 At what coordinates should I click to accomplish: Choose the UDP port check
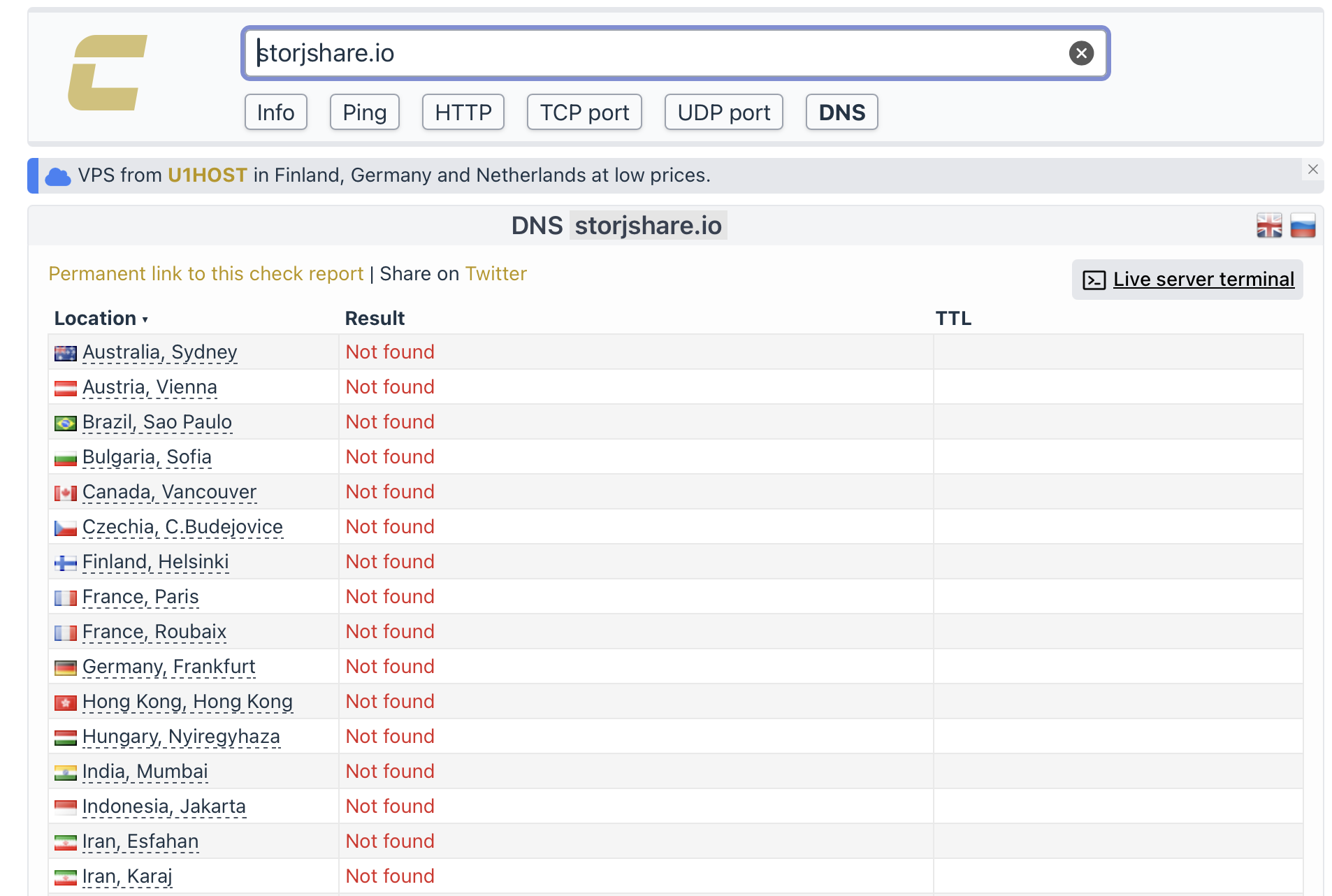click(x=723, y=113)
